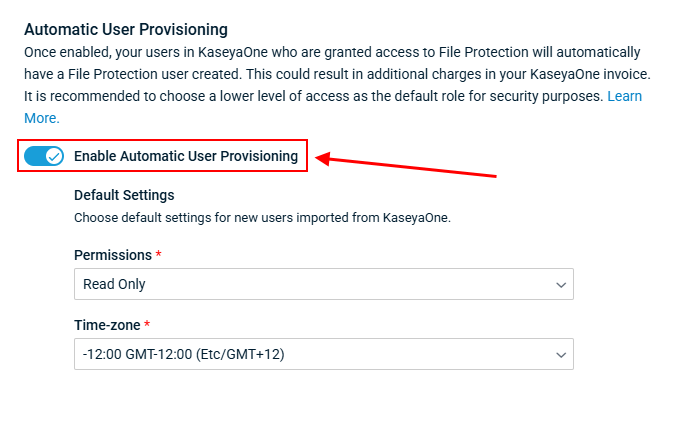
Task: Open the Permissions dropdown
Action: [323, 284]
